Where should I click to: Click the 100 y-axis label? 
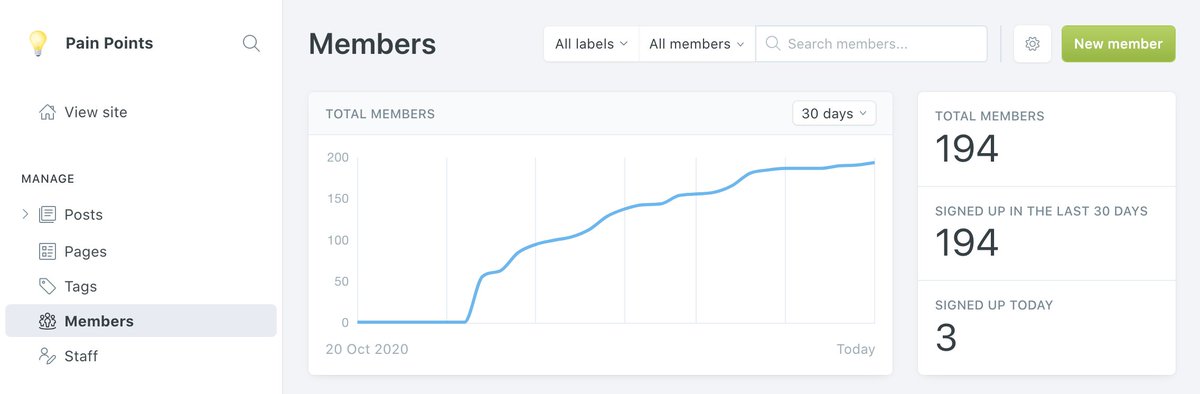(337, 240)
